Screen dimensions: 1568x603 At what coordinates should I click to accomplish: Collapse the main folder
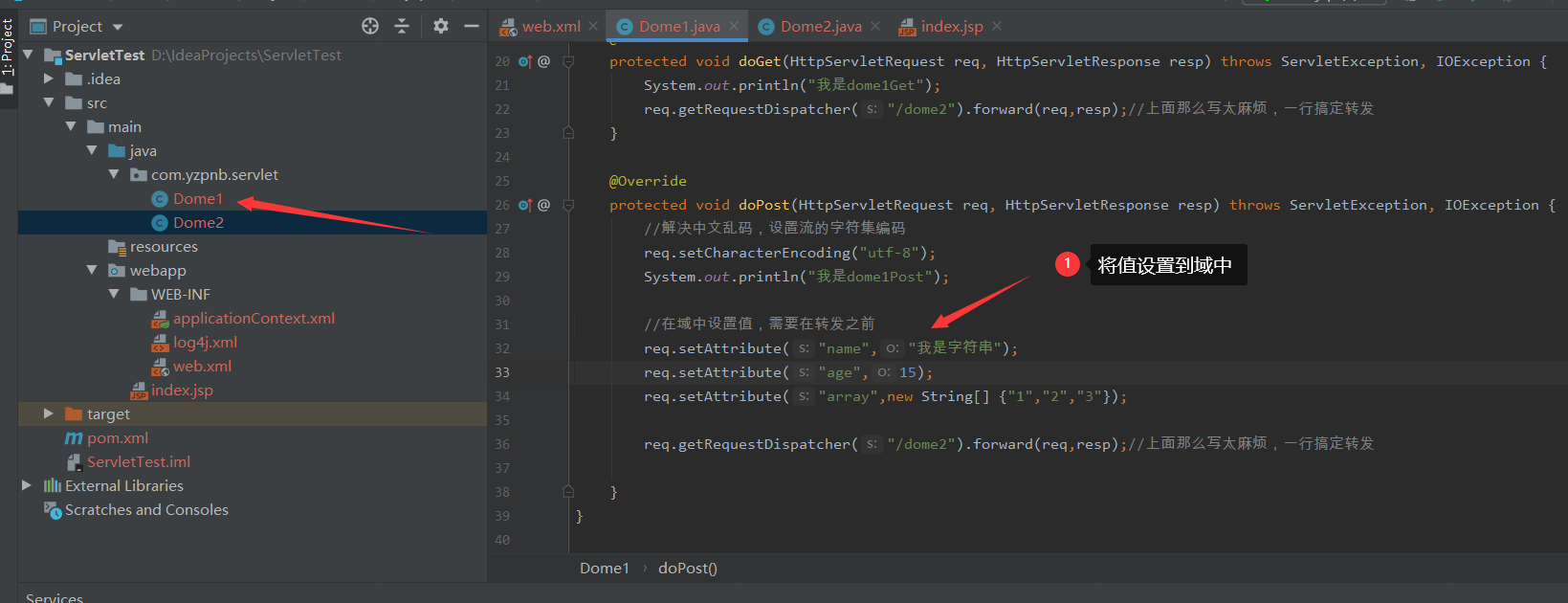tap(71, 126)
